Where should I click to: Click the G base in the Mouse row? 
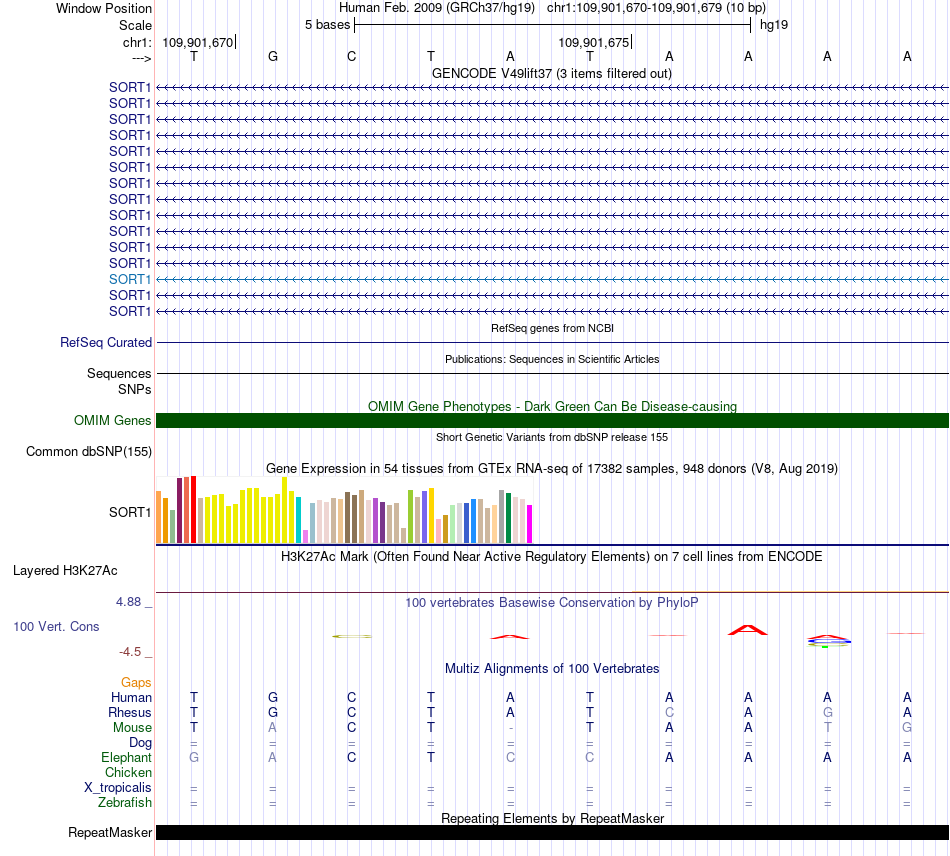(x=906, y=728)
